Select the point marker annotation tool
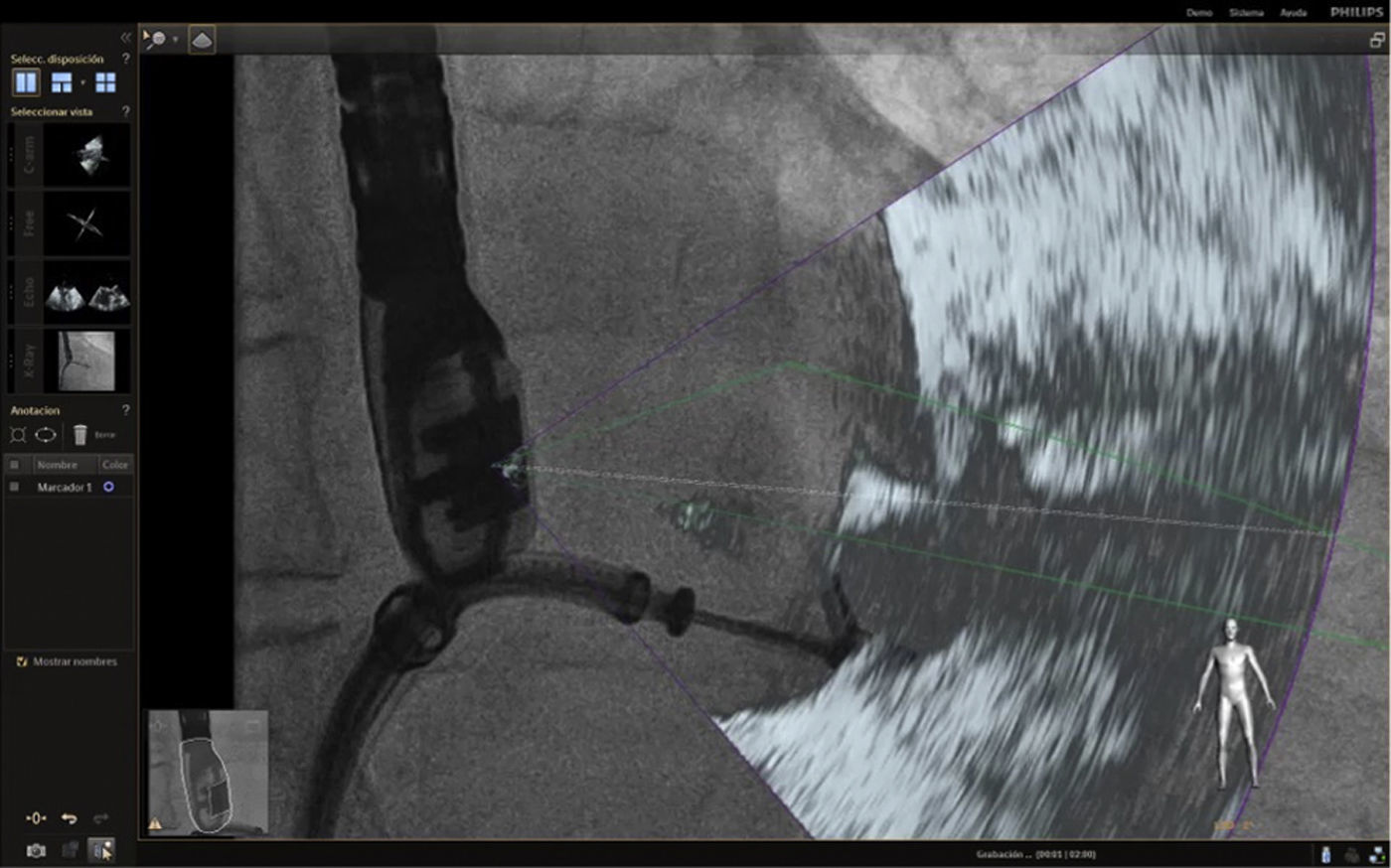 [x=18, y=435]
